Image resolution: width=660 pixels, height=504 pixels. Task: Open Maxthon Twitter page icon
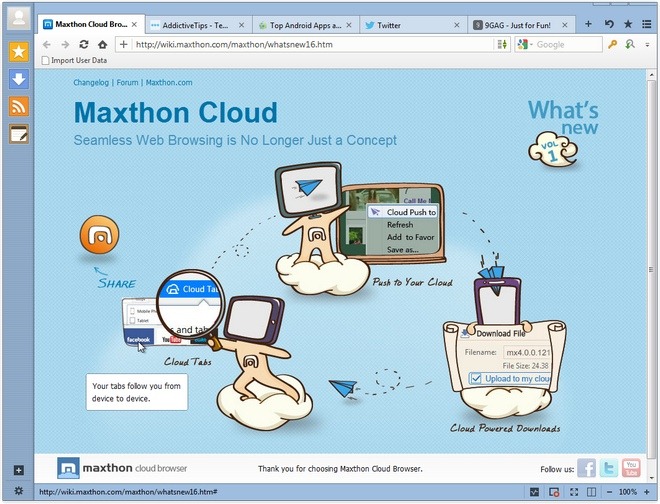[x=609, y=468]
